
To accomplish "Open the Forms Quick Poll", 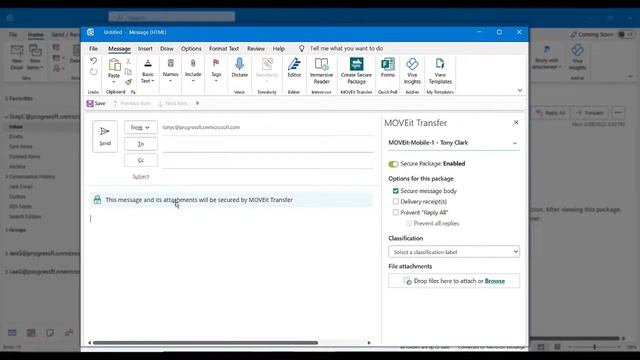I will 387,68.
